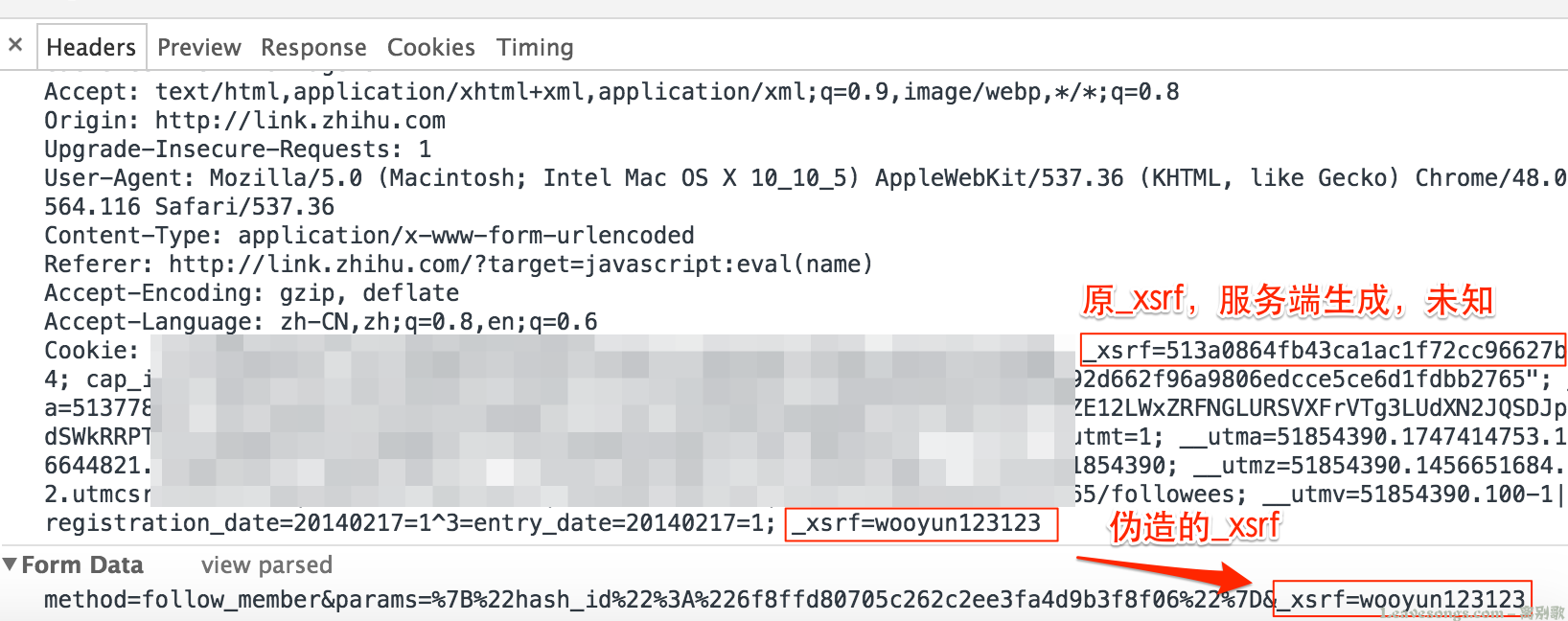Viewport: 1568px width, 621px height.
Task: Click the Form Data heading
Action: (82, 565)
